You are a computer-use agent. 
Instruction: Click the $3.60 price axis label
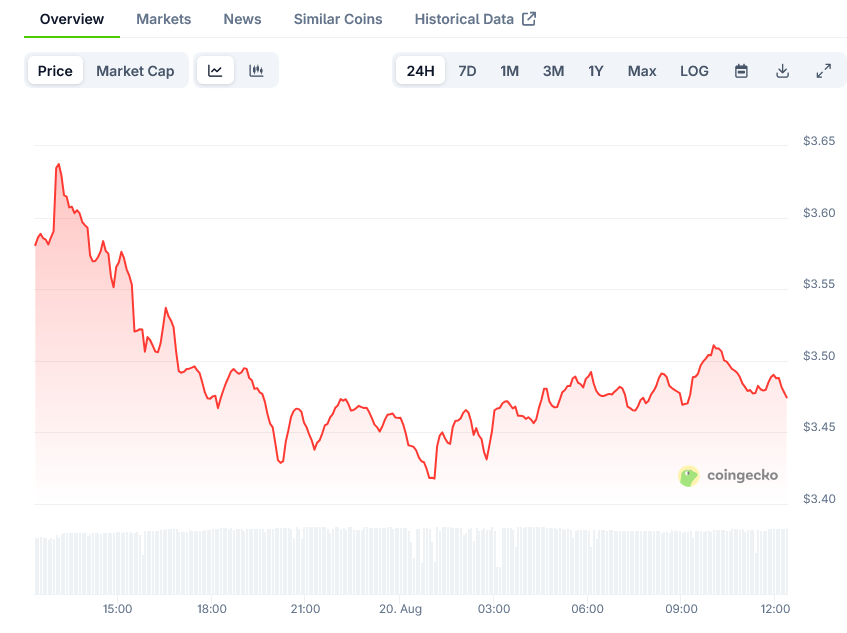(819, 213)
